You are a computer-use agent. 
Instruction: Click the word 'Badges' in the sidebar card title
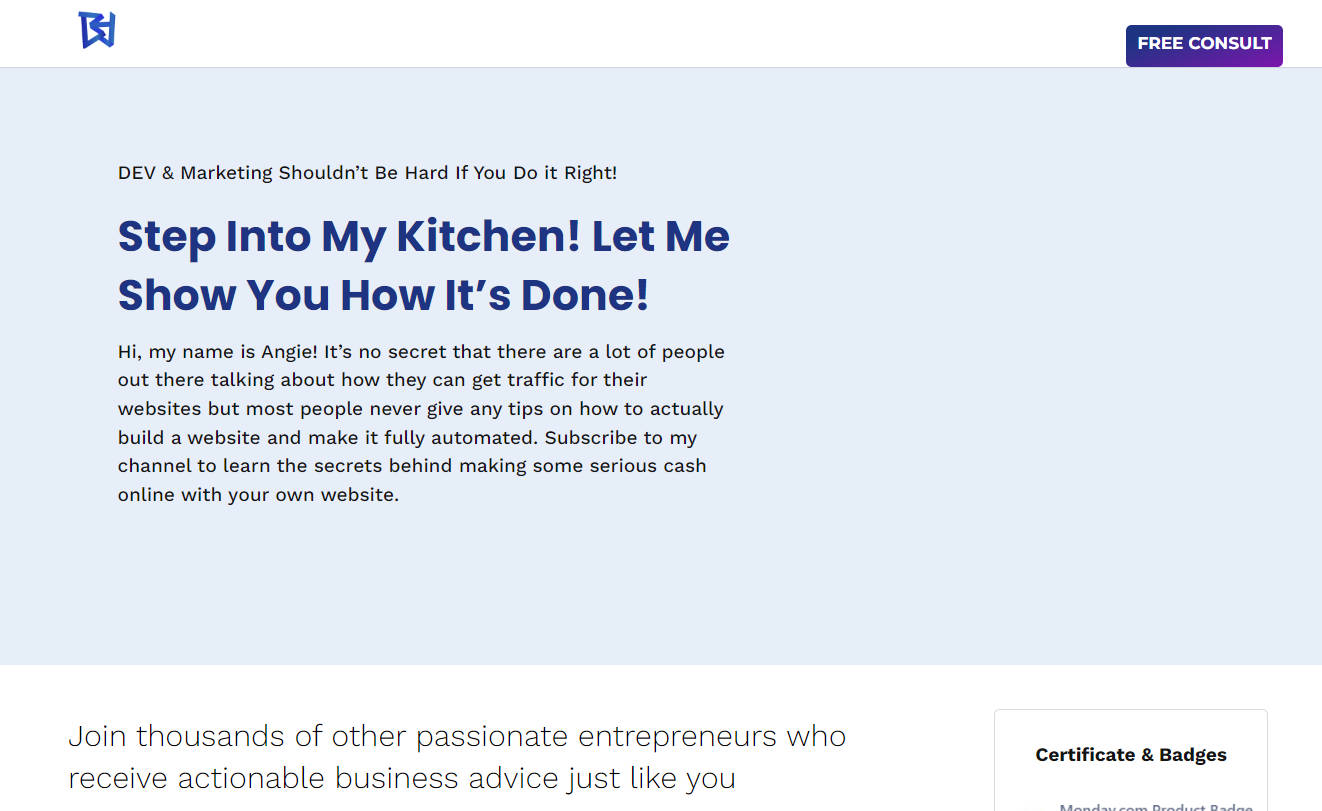tap(1193, 755)
